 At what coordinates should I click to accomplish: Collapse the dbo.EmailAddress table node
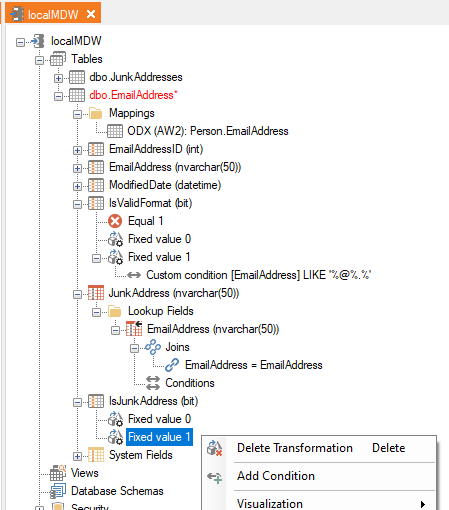pos(58,96)
